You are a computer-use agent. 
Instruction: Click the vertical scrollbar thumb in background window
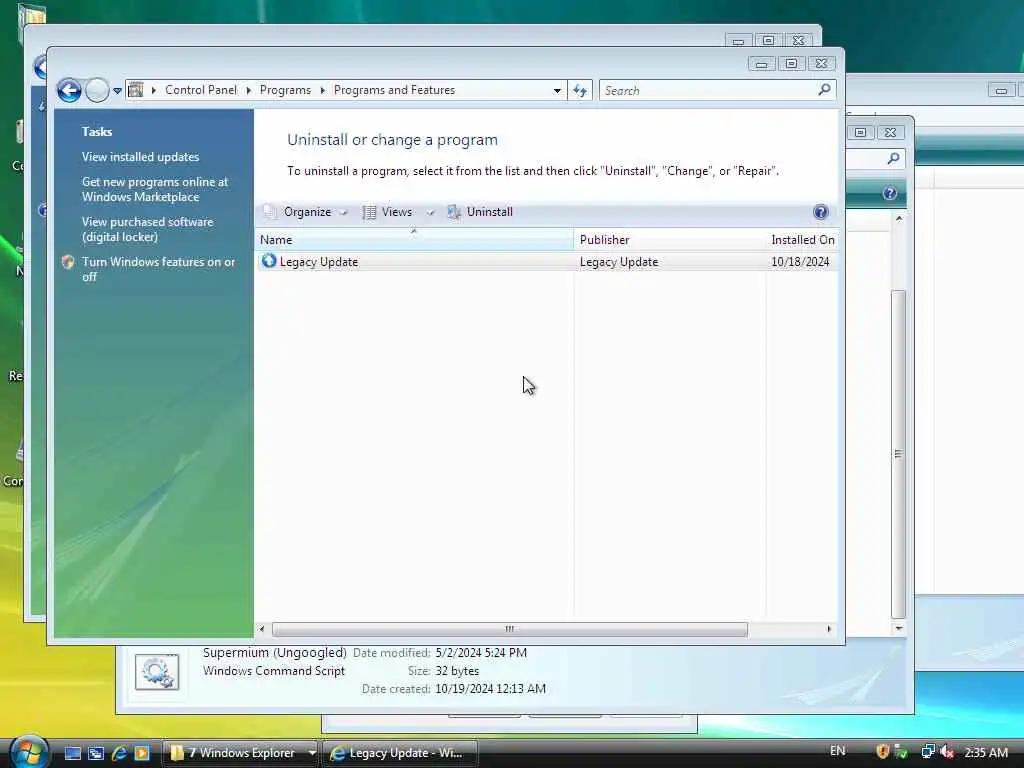899,454
